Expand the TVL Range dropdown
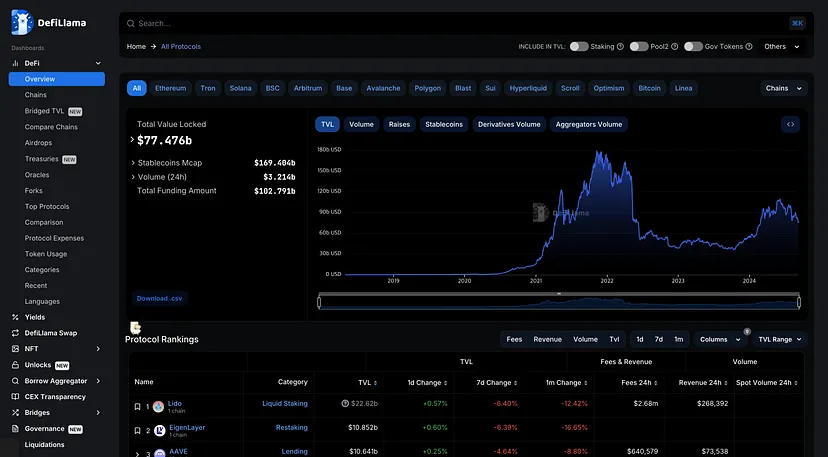Image resolution: width=828 pixels, height=457 pixels. (x=780, y=339)
